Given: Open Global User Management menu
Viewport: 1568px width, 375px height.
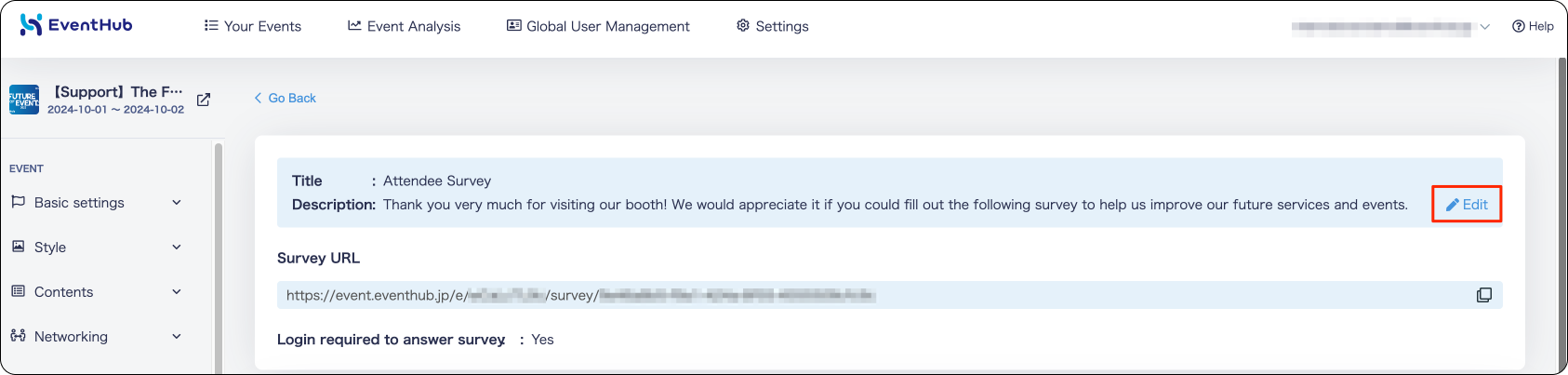Looking at the screenshot, I should [x=598, y=26].
